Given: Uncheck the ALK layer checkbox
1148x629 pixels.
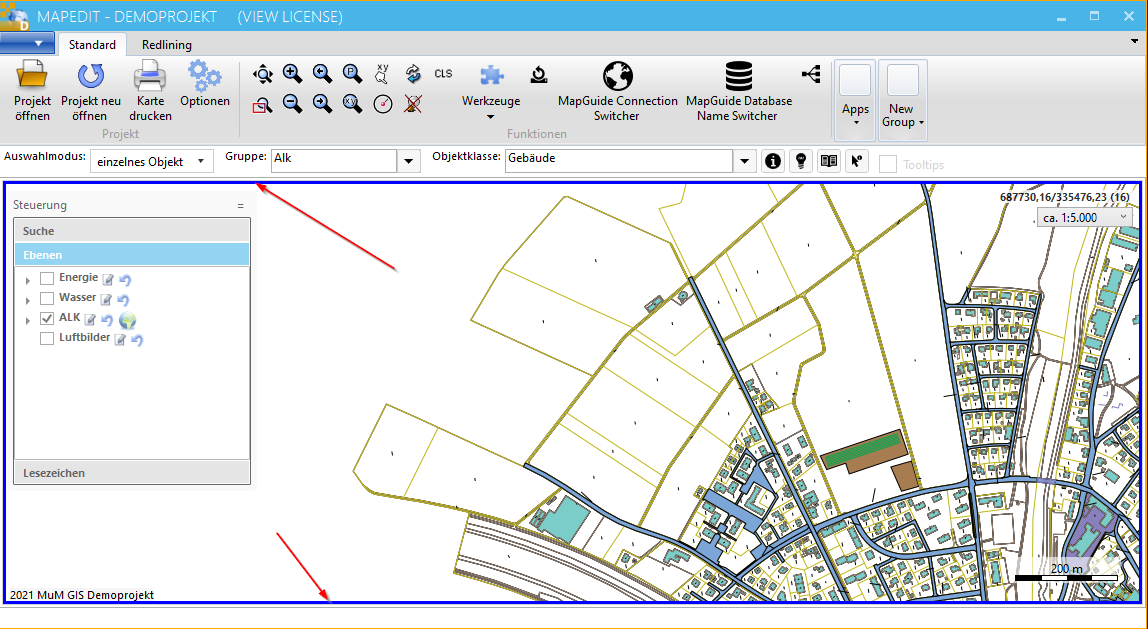Looking at the screenshot, I should click(x=46, y=318).
